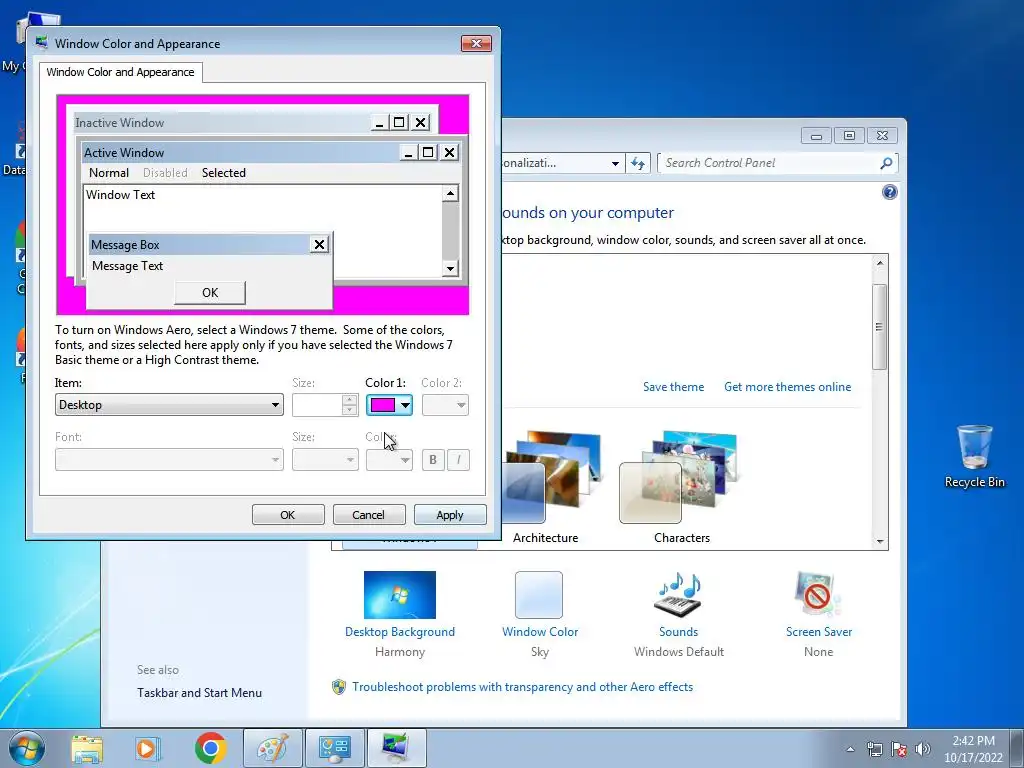1024x768 pixels.
Task: Click the preview window scrollbar down arrow
Action: click(x=450, y=268)
